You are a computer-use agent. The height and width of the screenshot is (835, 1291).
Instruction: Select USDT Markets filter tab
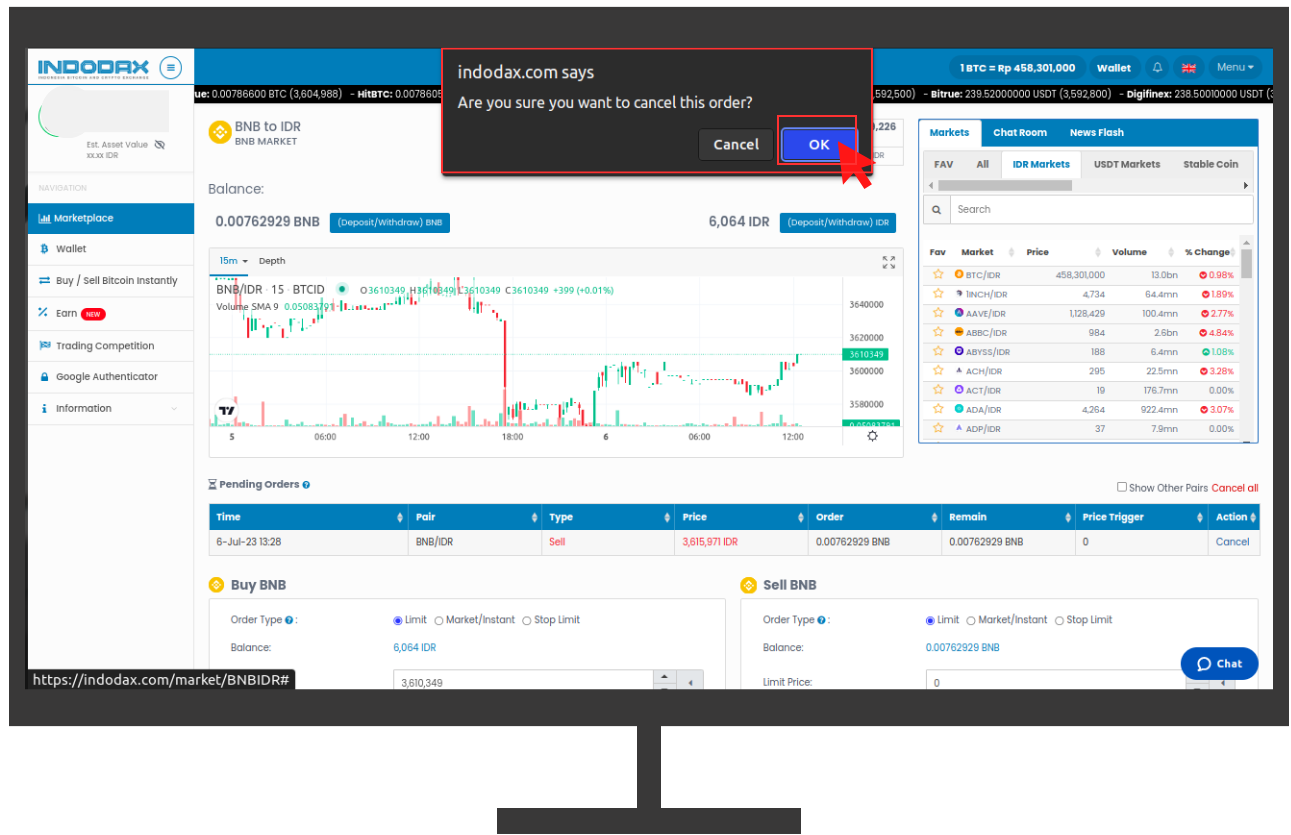click(1127, 164)
